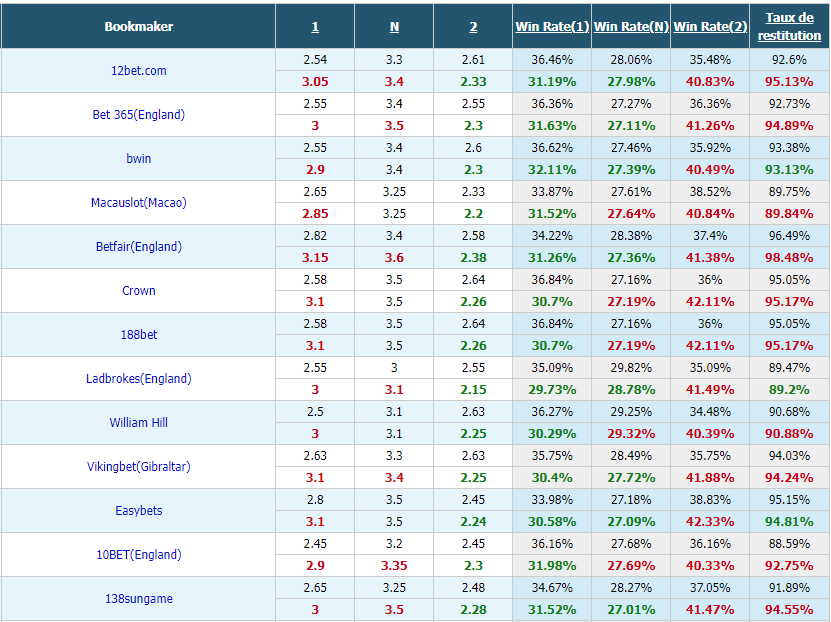Sort by Win Rate(1) header
831x622 pixels.
click(x=552, y=26)
